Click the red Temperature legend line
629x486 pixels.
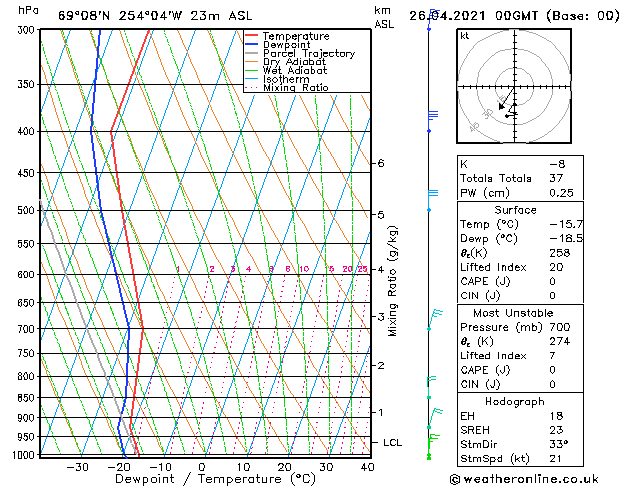tap(252, 36)
